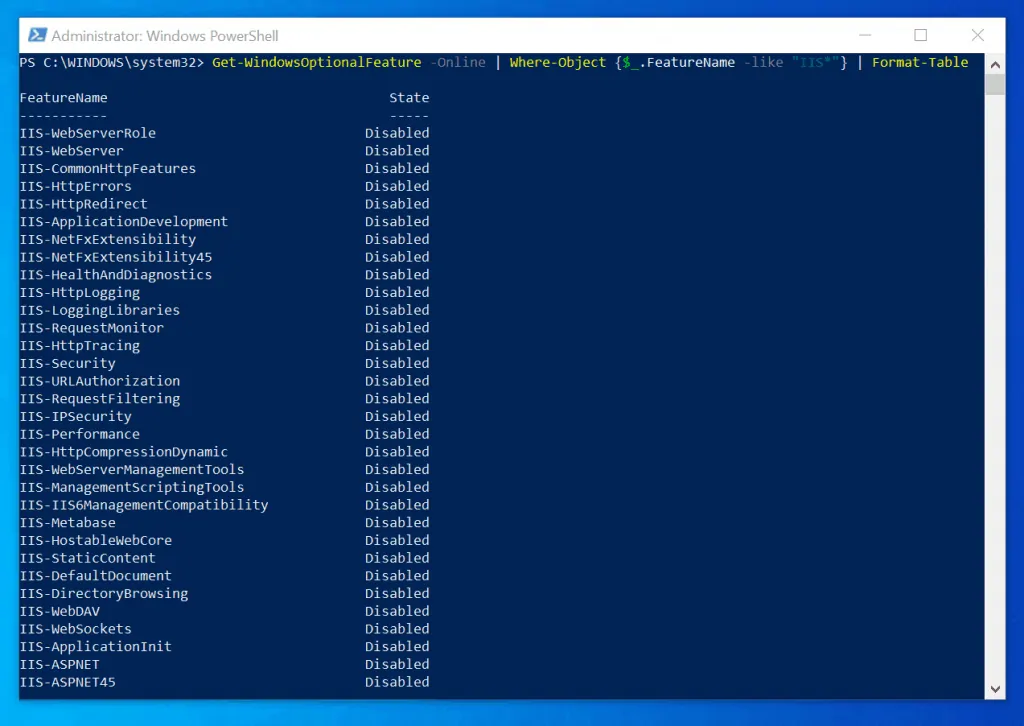Click the empty scrollbar track below thumb
The height and width of the screenshot is (726, 1024).
pyautogui.click(x=995, y=387)
